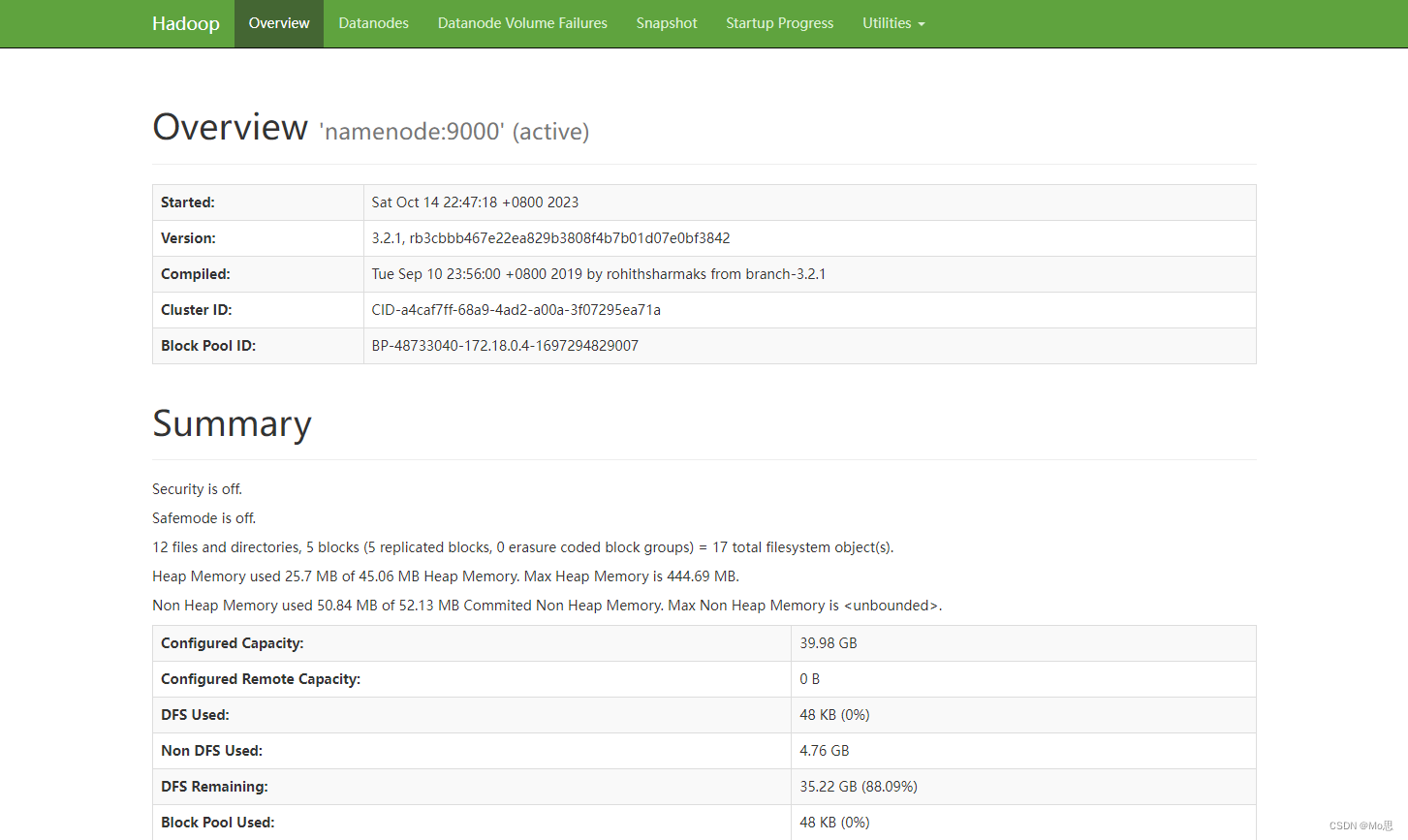Switch to the Snapshot tab

pyautogui.click(x=667, y=23)
